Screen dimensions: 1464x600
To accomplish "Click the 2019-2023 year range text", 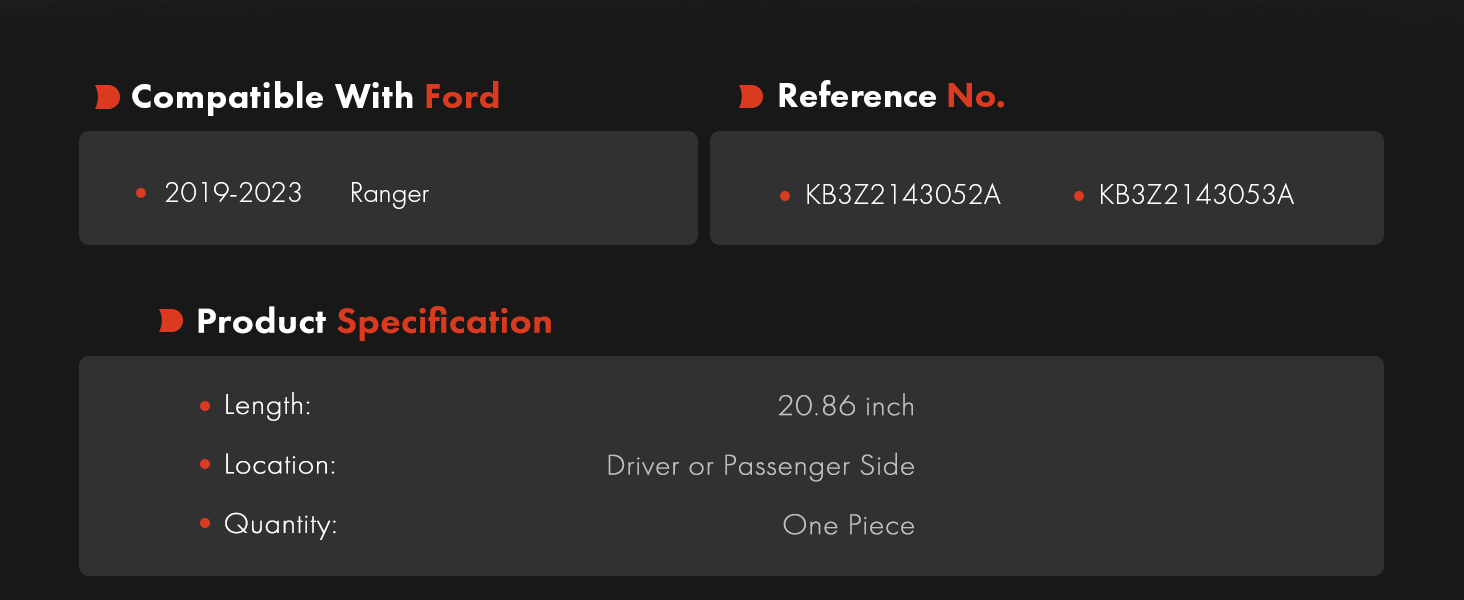I will pos(233,193).
